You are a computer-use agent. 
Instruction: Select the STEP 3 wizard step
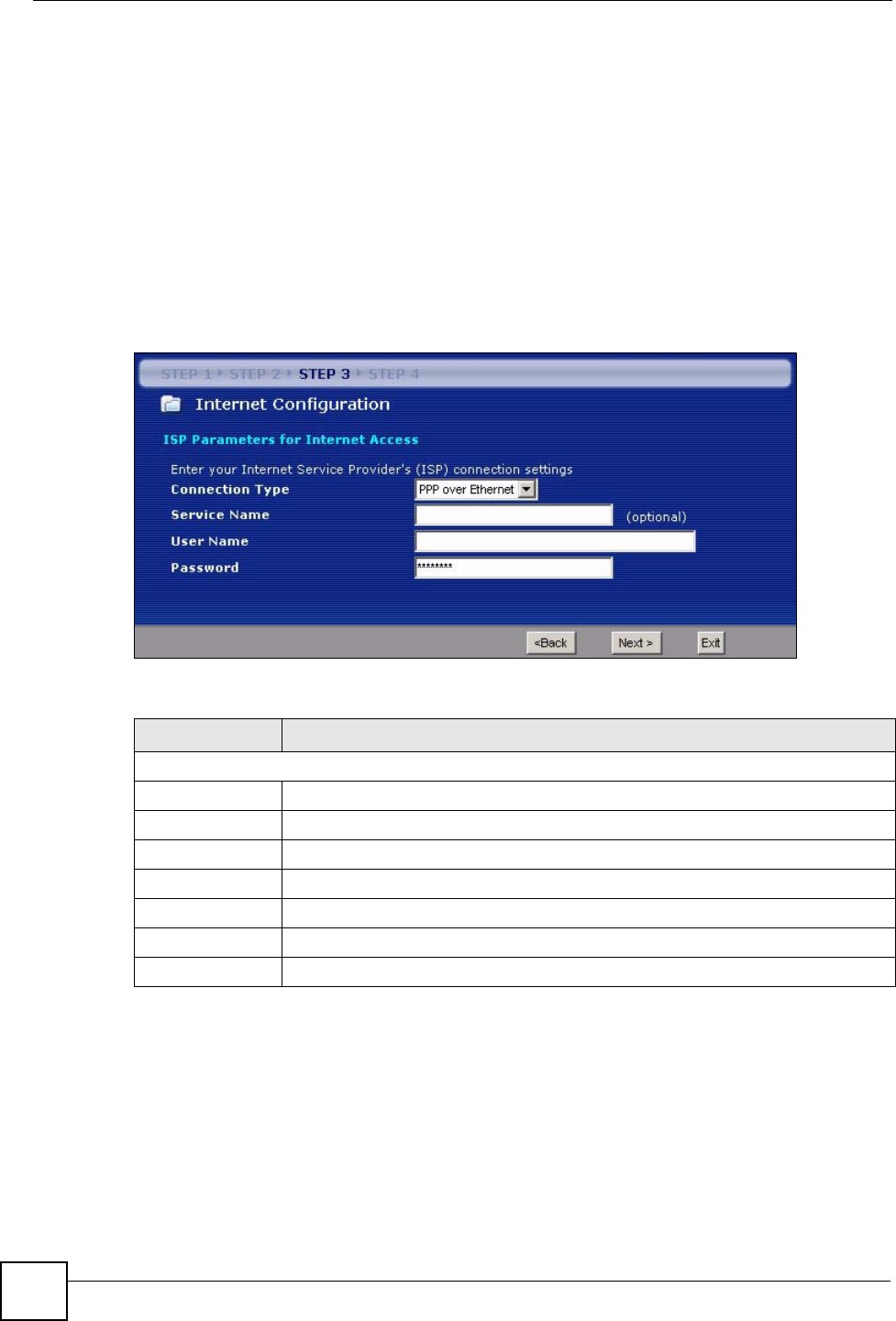click(x=325, y=374)
